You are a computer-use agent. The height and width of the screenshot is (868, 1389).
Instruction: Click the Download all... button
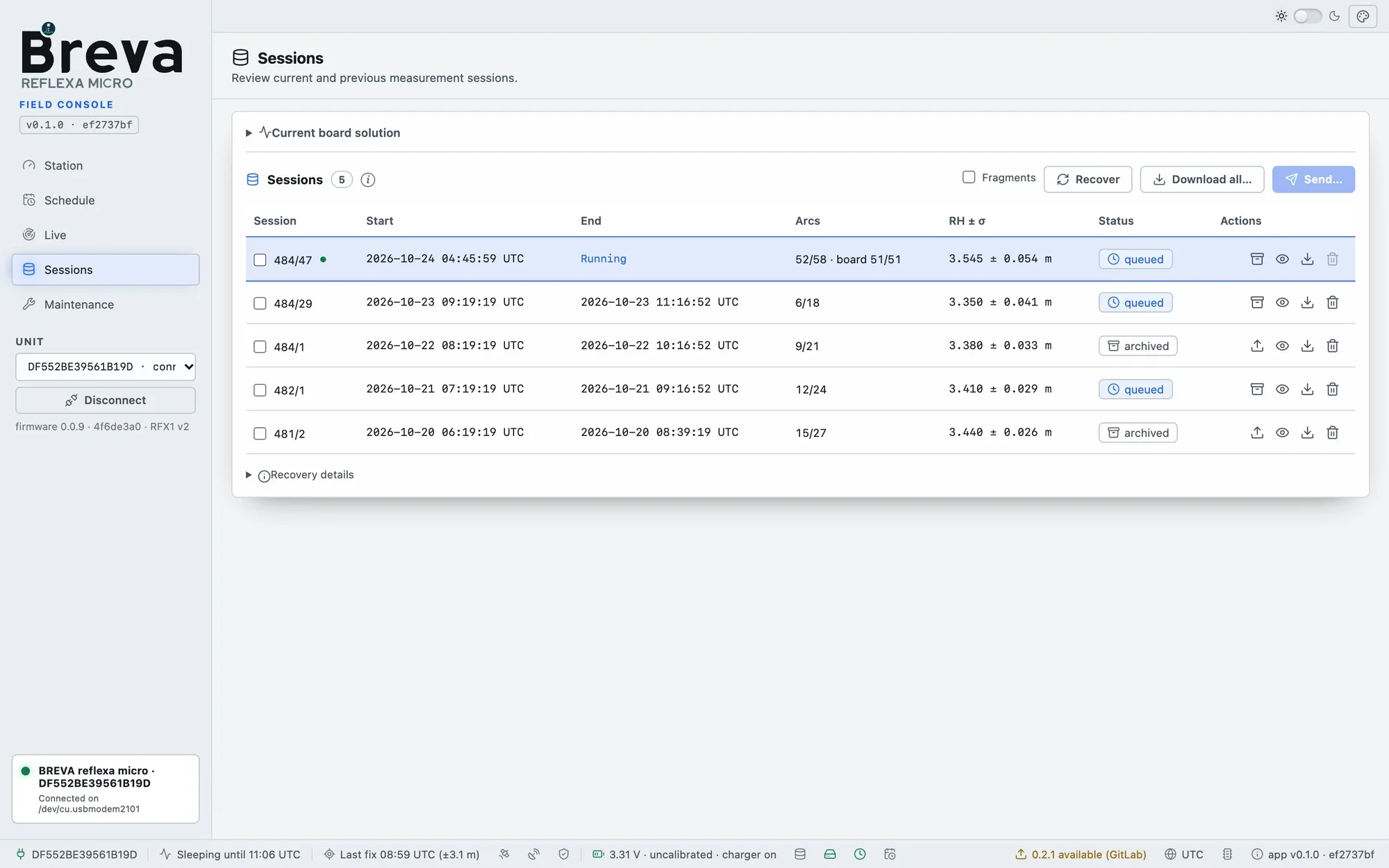(x=1202, y=179)
